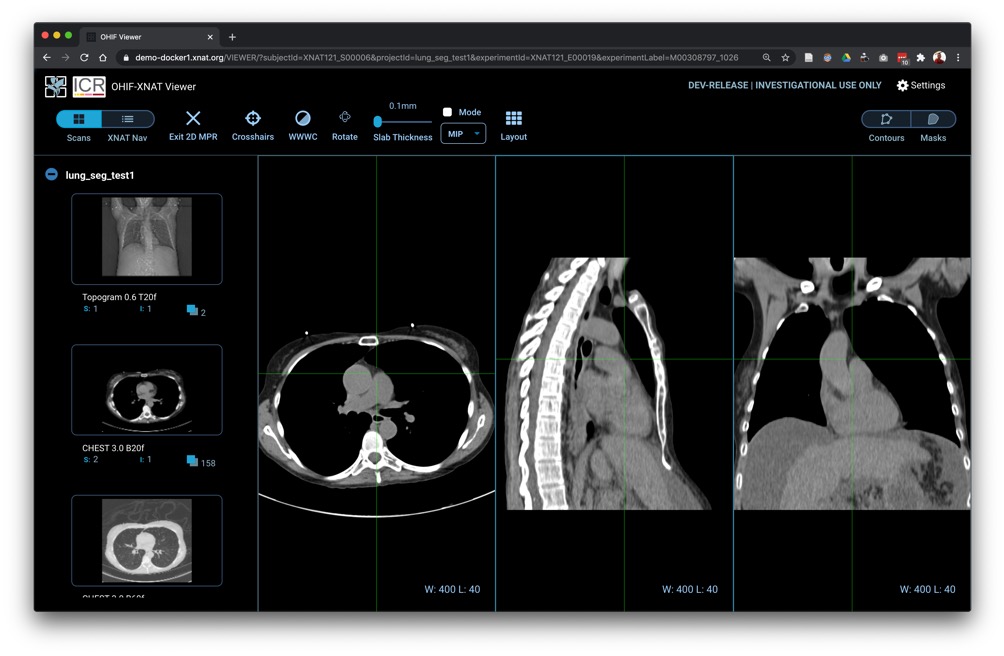Switch to XNAT Nav list view
The width and height of the screenshot is (1004, 656).
point(128,119)
